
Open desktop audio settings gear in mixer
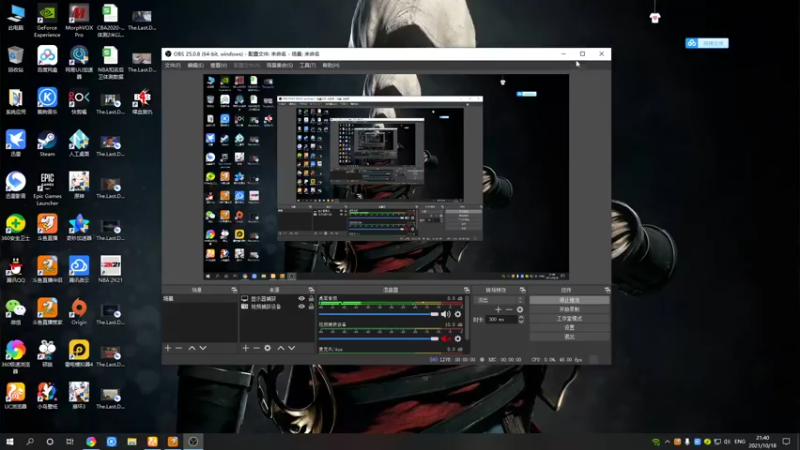tap(458, 314)
